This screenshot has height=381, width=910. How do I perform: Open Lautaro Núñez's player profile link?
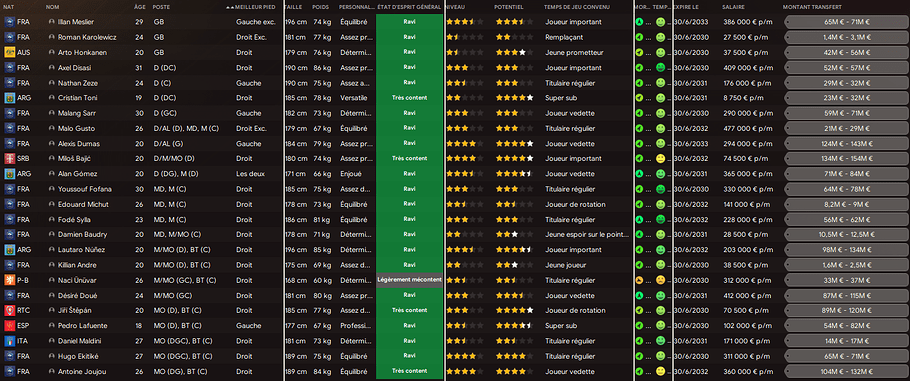tap(81, 250)
